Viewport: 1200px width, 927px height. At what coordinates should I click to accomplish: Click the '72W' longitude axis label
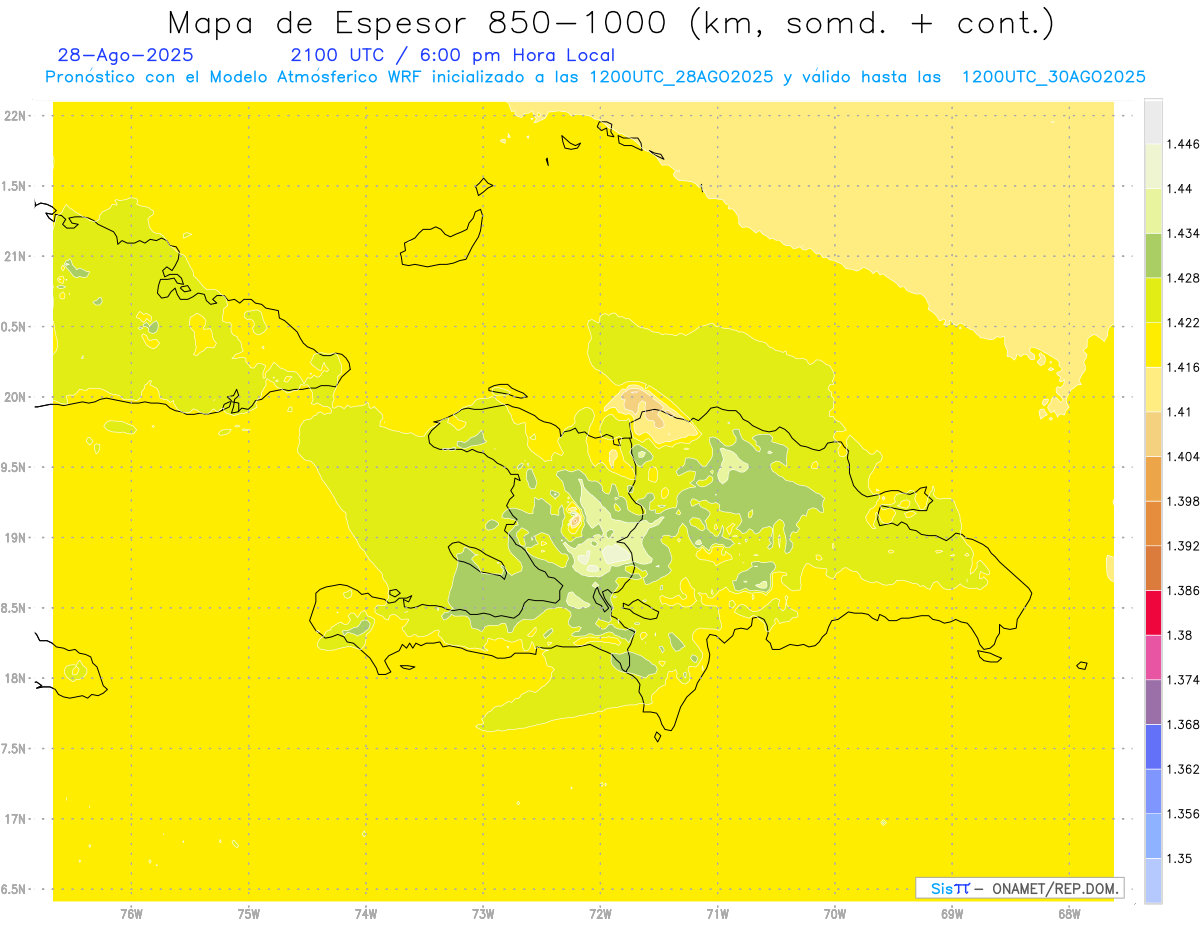click(600, 913)
